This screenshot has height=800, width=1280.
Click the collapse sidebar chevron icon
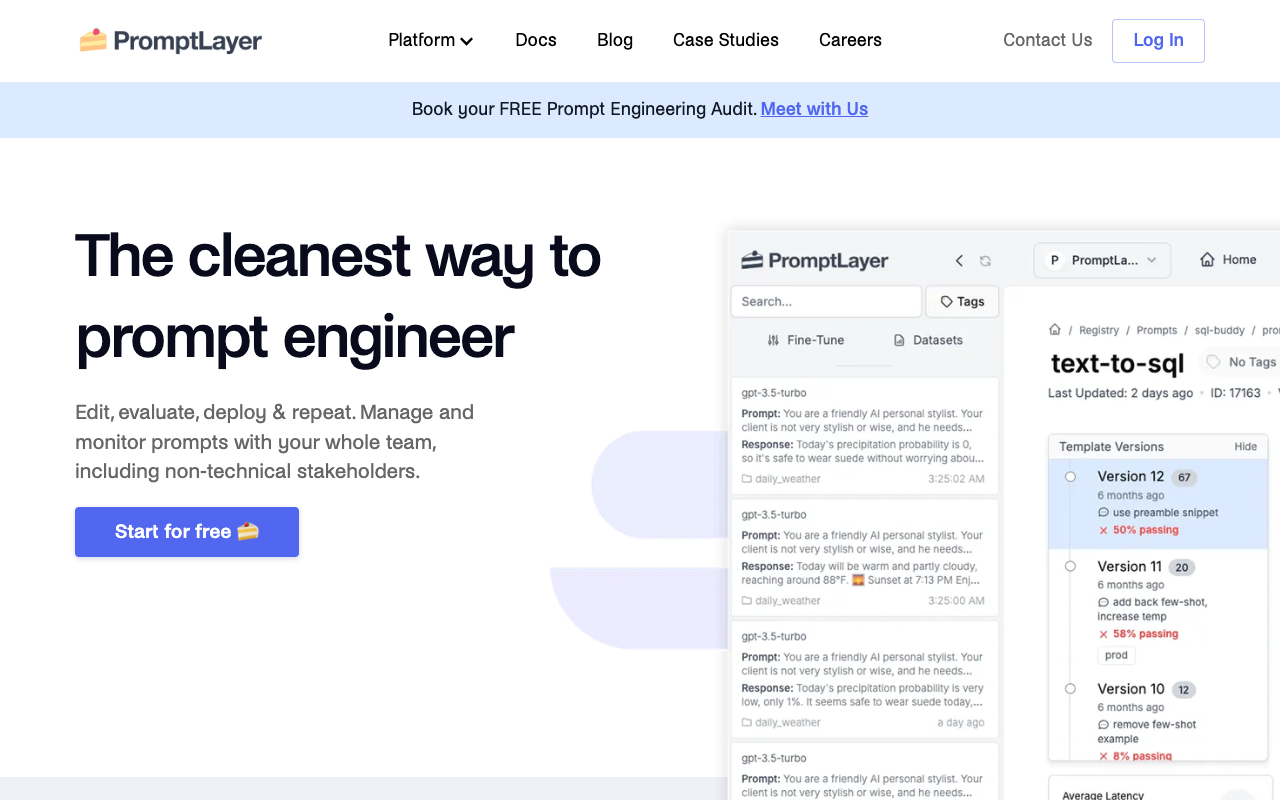coord(959,261)
